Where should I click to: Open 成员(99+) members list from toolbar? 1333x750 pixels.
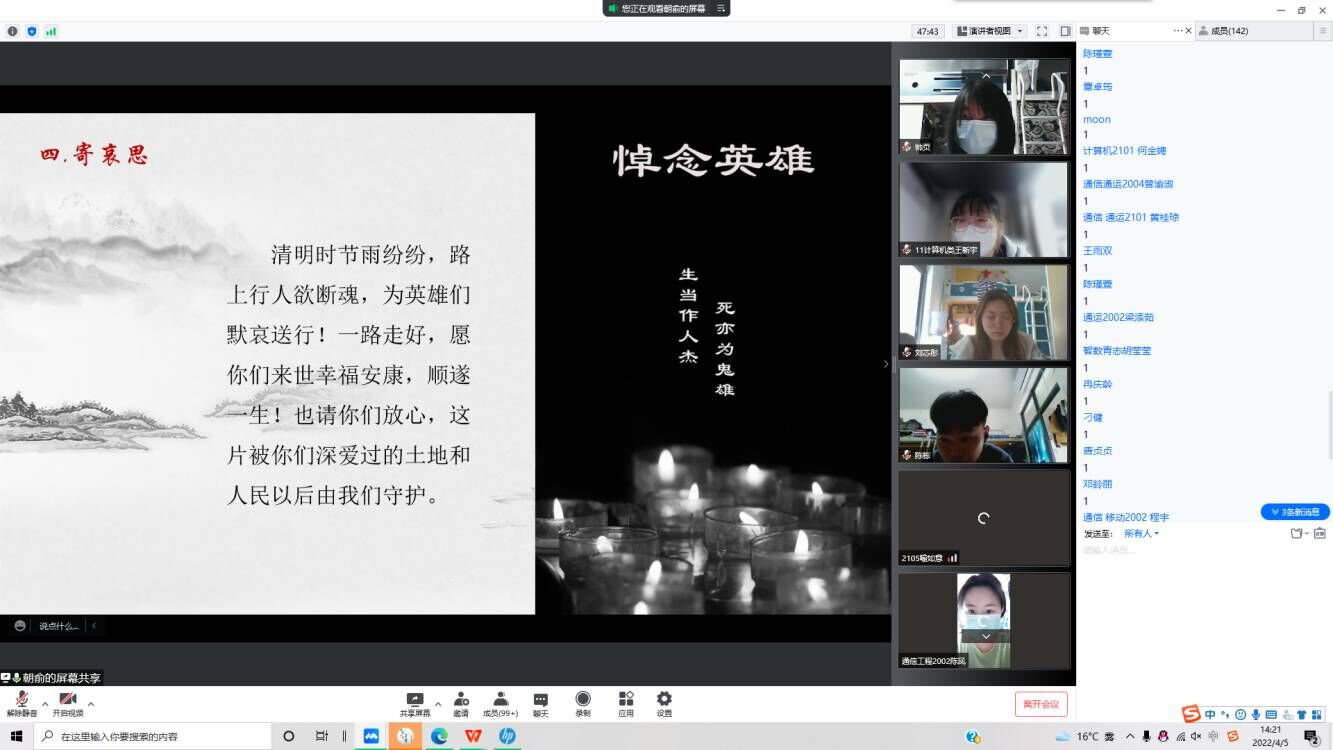coord(500,702)
